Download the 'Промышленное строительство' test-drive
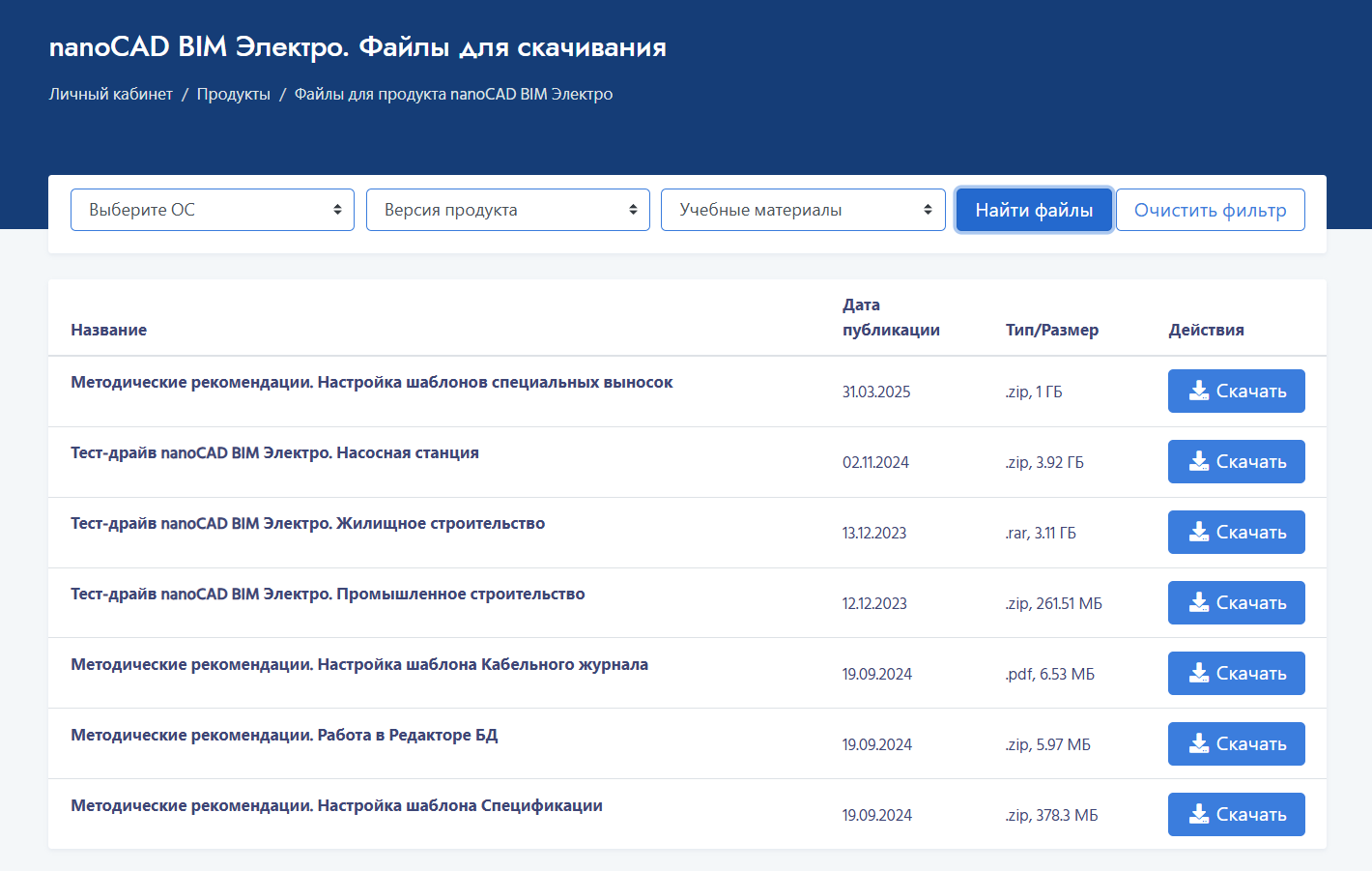The width and height of the screenshot is (1372, 871). click(x=1237, y=602)
